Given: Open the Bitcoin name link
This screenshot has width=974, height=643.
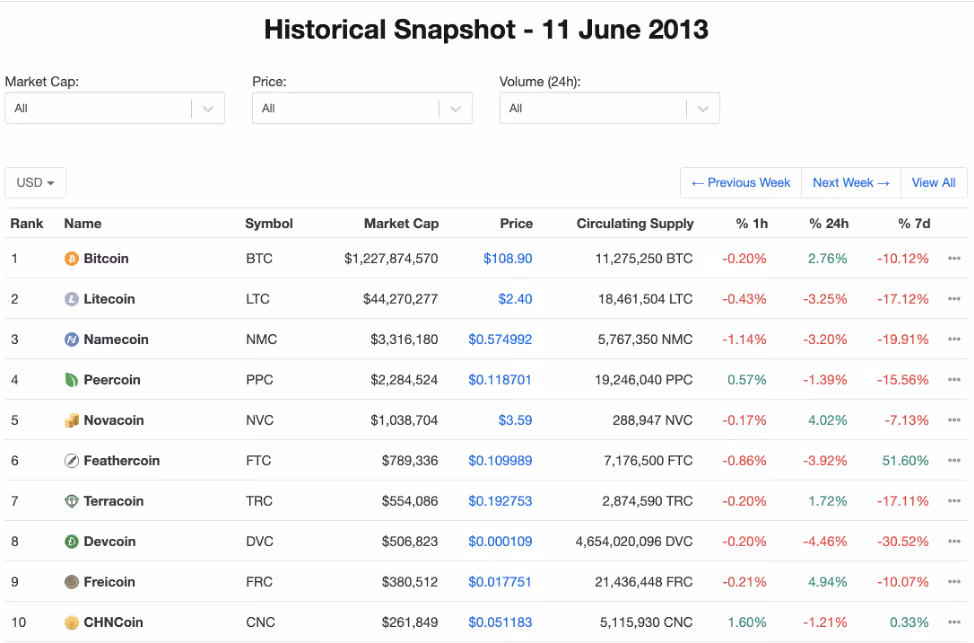Looking at the screenshot, I should coord(106,258).
